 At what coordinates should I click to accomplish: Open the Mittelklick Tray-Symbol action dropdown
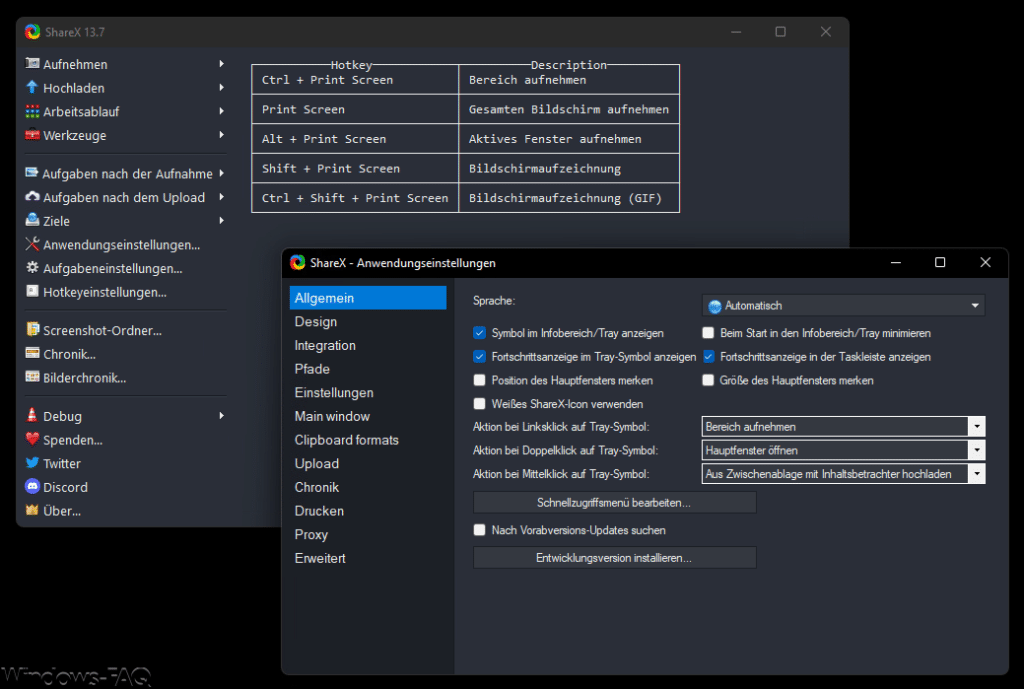coord(843,473)
